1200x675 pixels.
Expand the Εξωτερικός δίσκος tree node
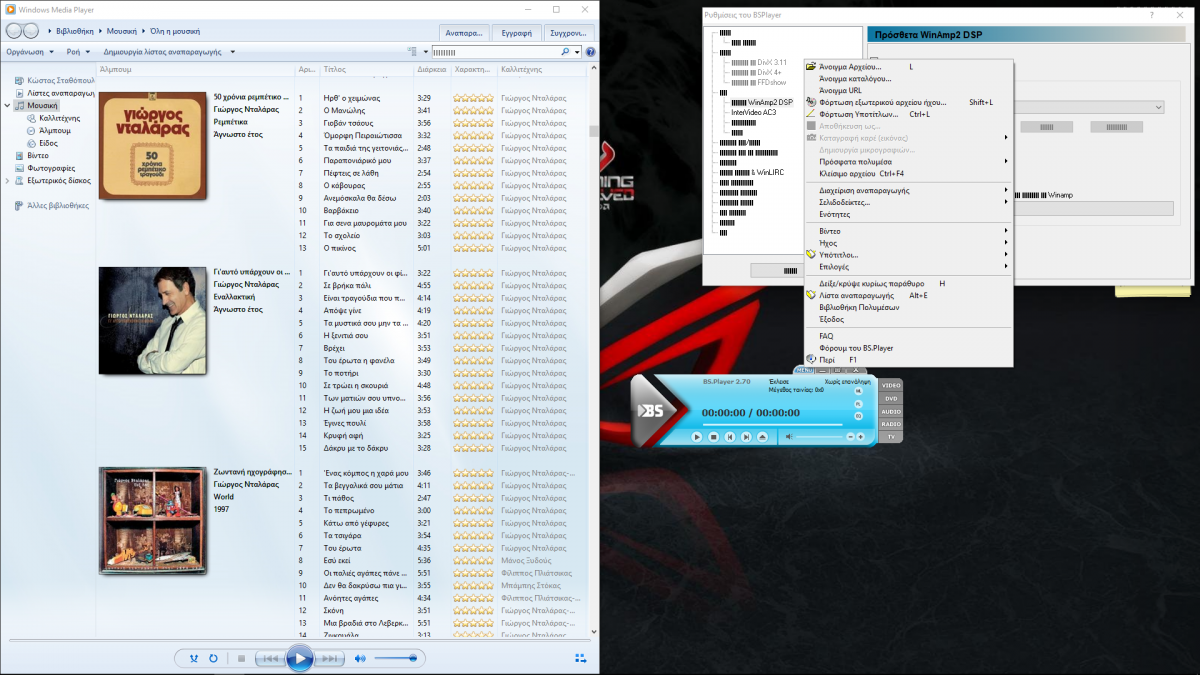(x=8, y=181)
